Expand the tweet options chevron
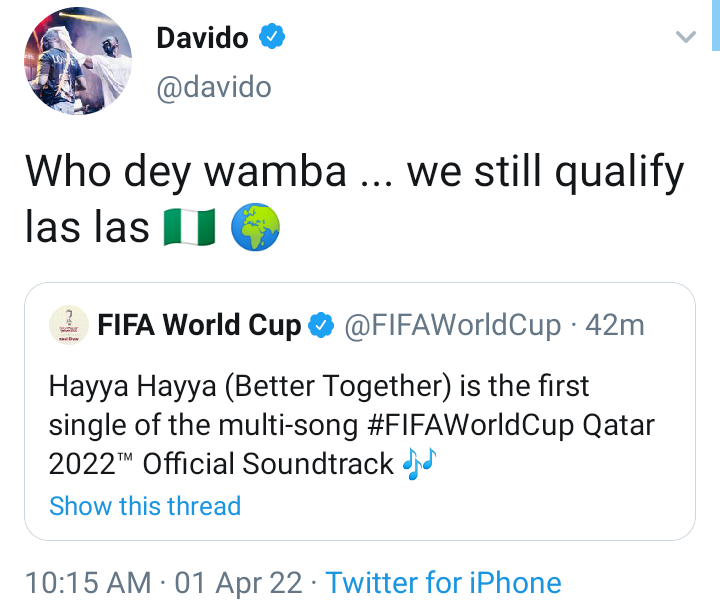The height and width of the screenshot is (605, 720). 686,38
